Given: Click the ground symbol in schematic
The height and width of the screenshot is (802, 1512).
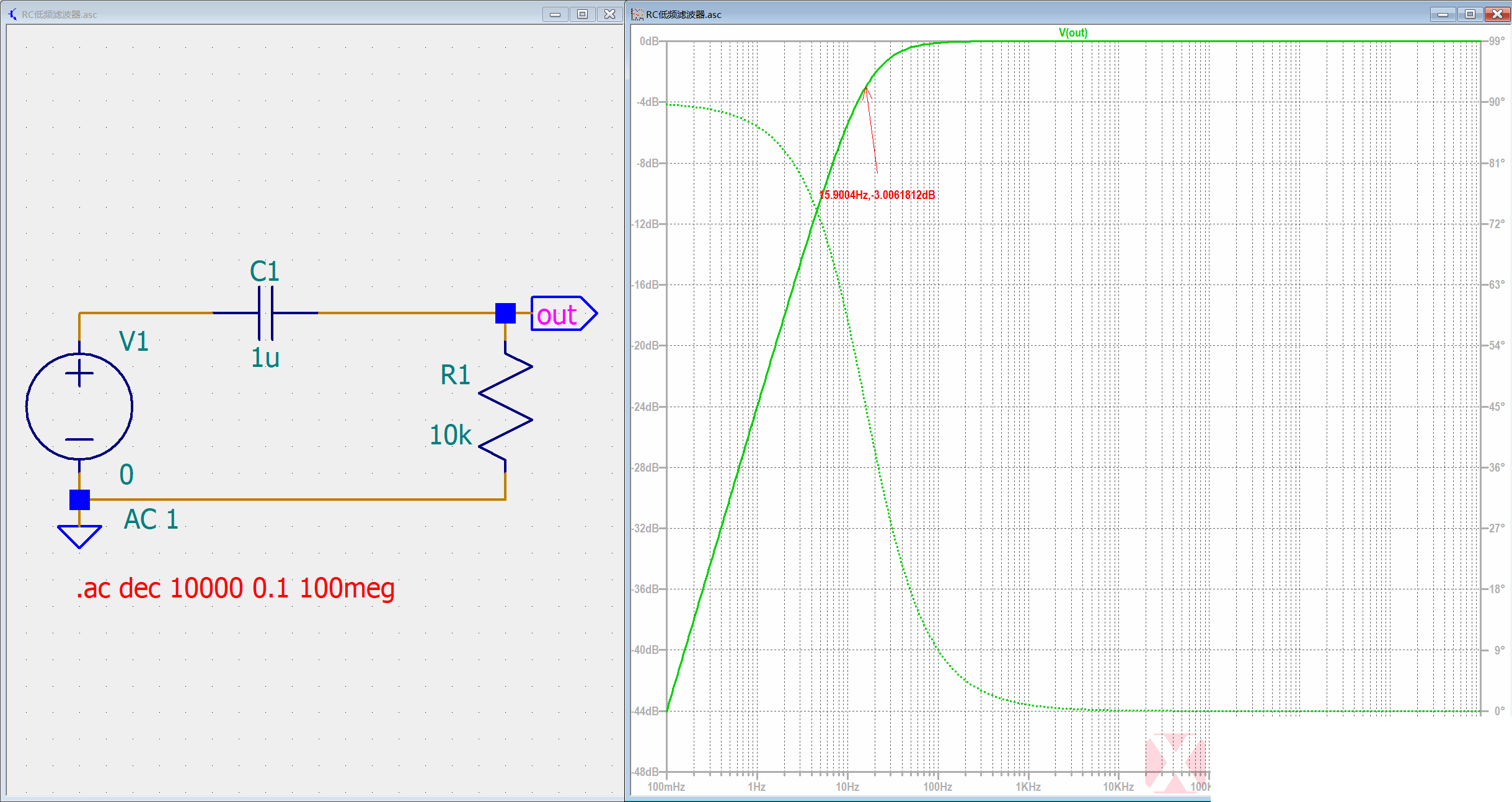Looking at the screenshot, I should coord(79,537).
